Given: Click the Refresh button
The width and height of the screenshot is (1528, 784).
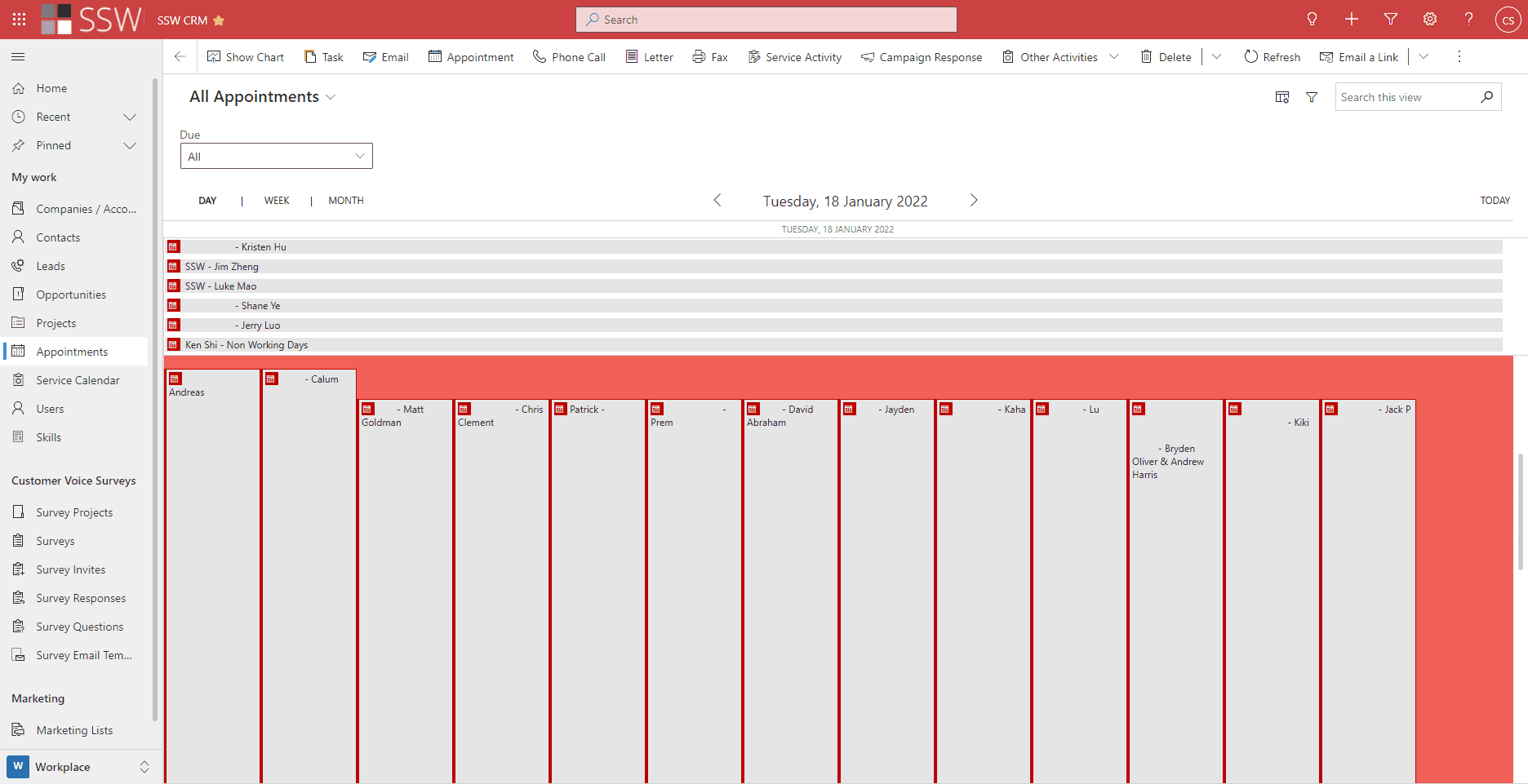Looking at the screenshot, I should tap(1272, 57).
